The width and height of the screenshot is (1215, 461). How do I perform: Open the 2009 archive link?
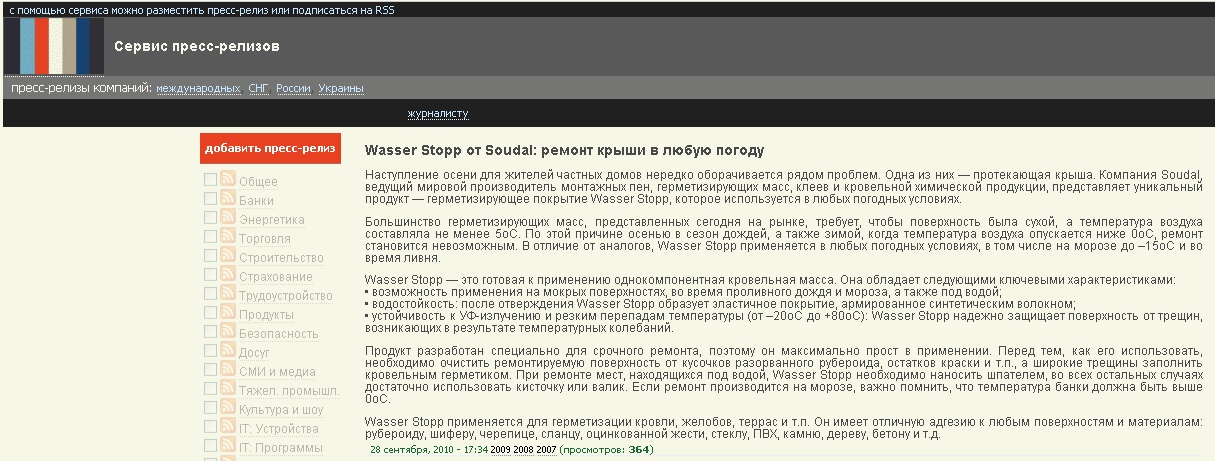(x=500, y=449)
